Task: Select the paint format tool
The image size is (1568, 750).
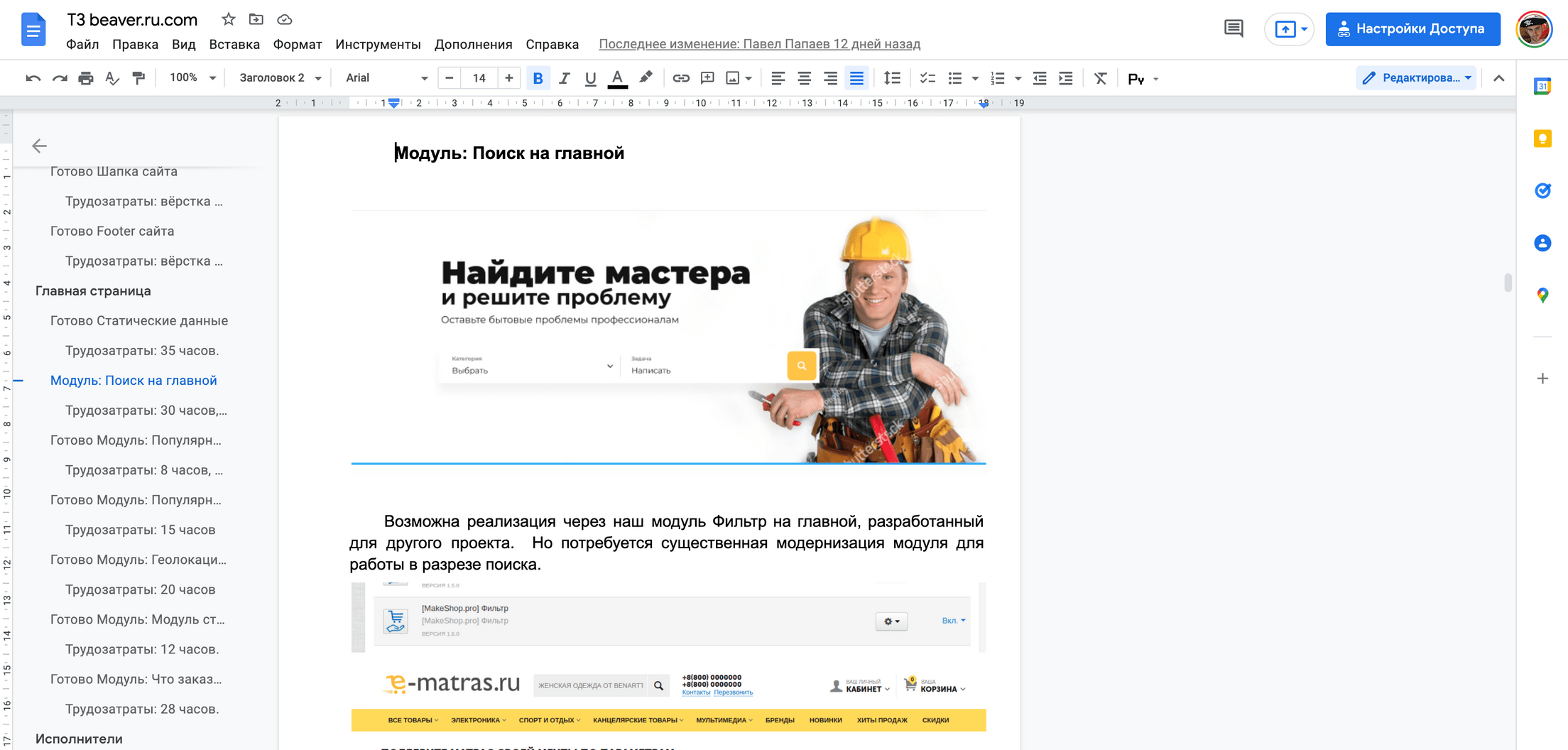Action: [x=138, y=78]
